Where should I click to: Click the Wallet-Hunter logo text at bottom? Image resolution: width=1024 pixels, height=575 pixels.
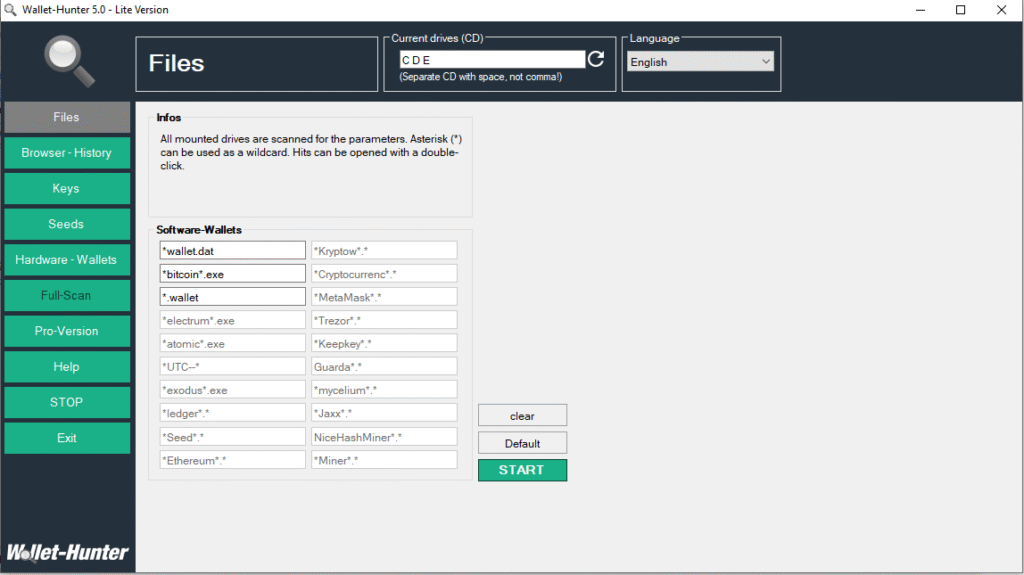[x=67, y=553]
